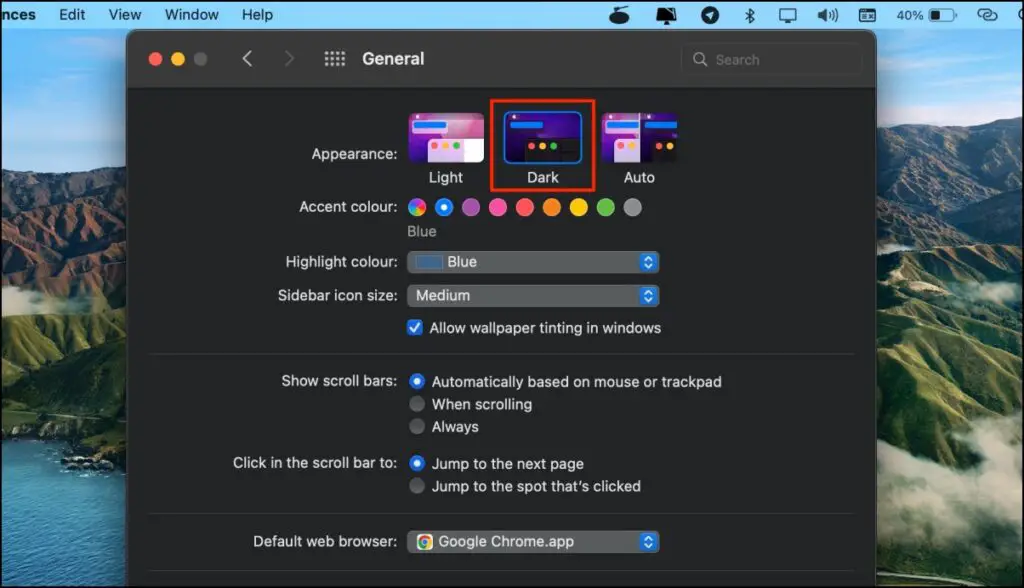This screenshot has width=1024, height=588.
Task: Choose Jump to the spot that's clicked
Action: pyautogui.click(x=417, y=486)
